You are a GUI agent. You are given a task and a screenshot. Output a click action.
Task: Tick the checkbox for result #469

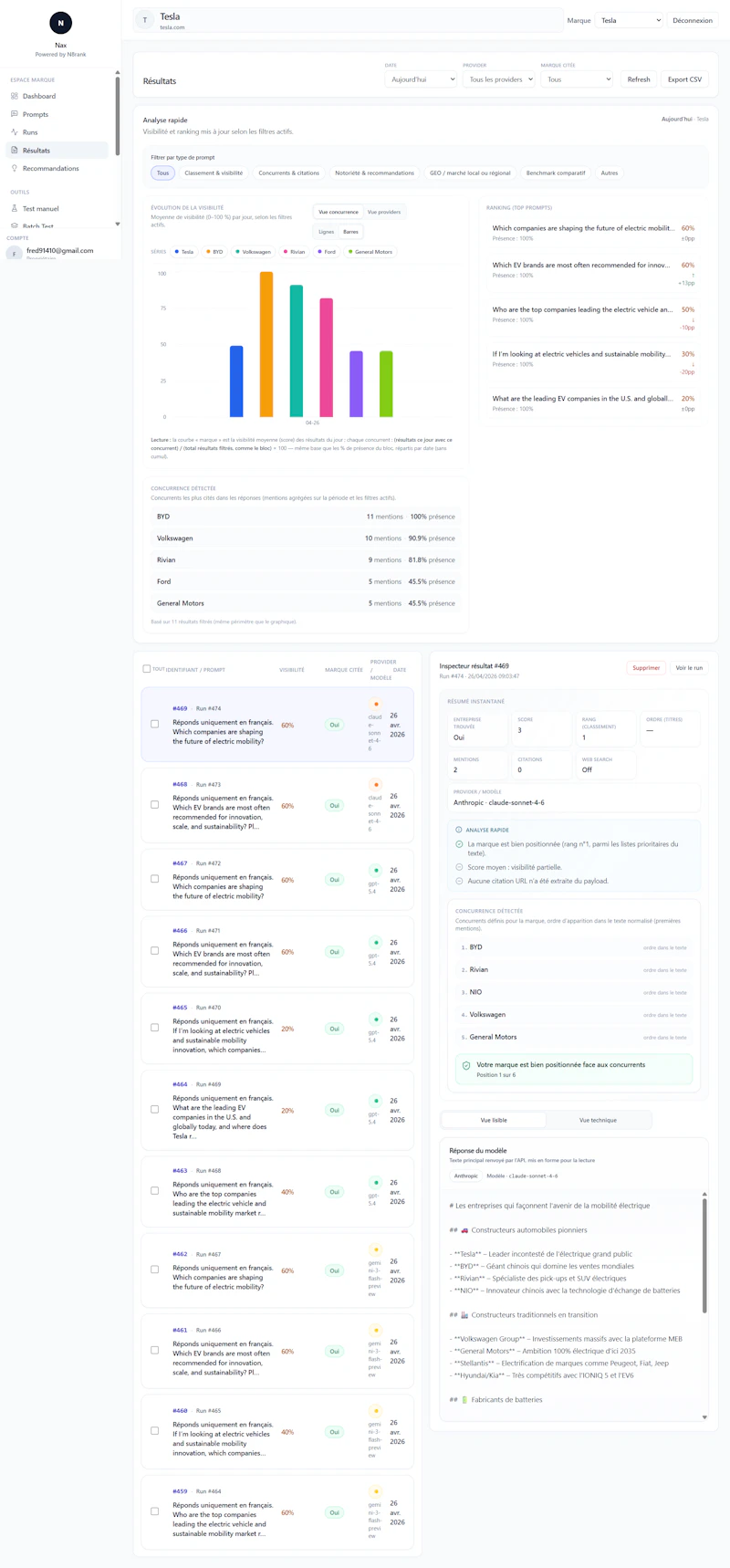[154, 724]
